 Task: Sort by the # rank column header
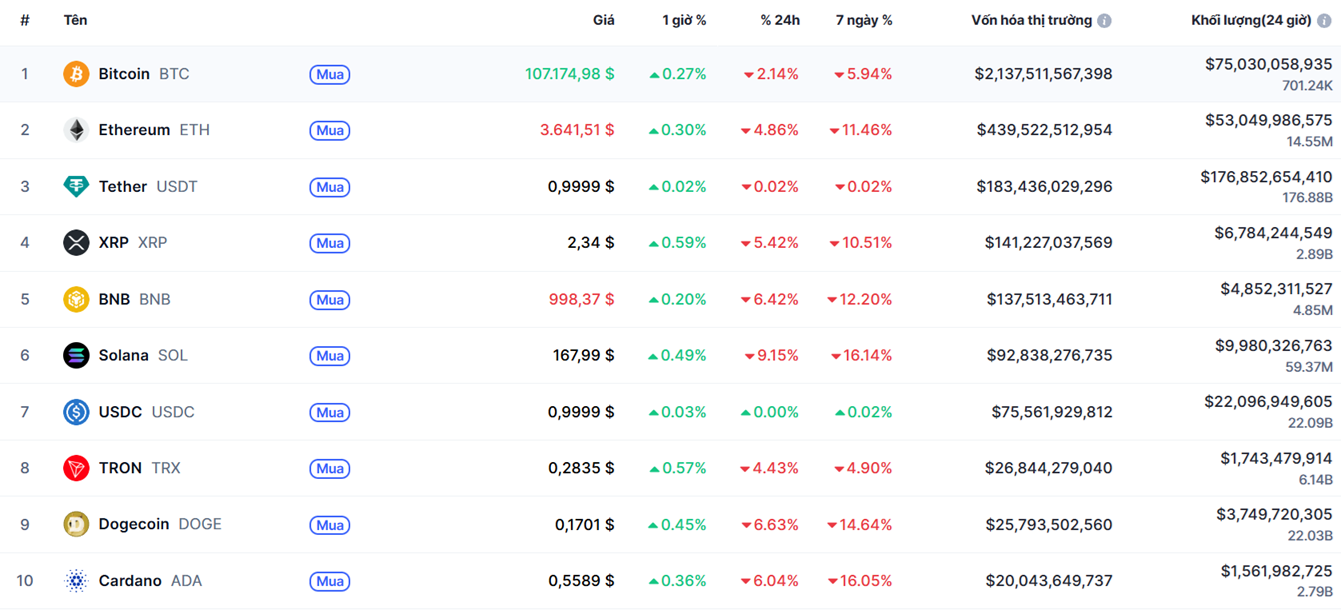pos(25,20)
